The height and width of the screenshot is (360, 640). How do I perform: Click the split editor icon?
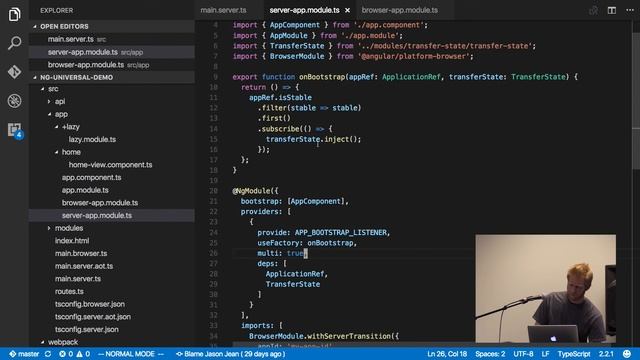pyautogui.click(x=611, y=10)
